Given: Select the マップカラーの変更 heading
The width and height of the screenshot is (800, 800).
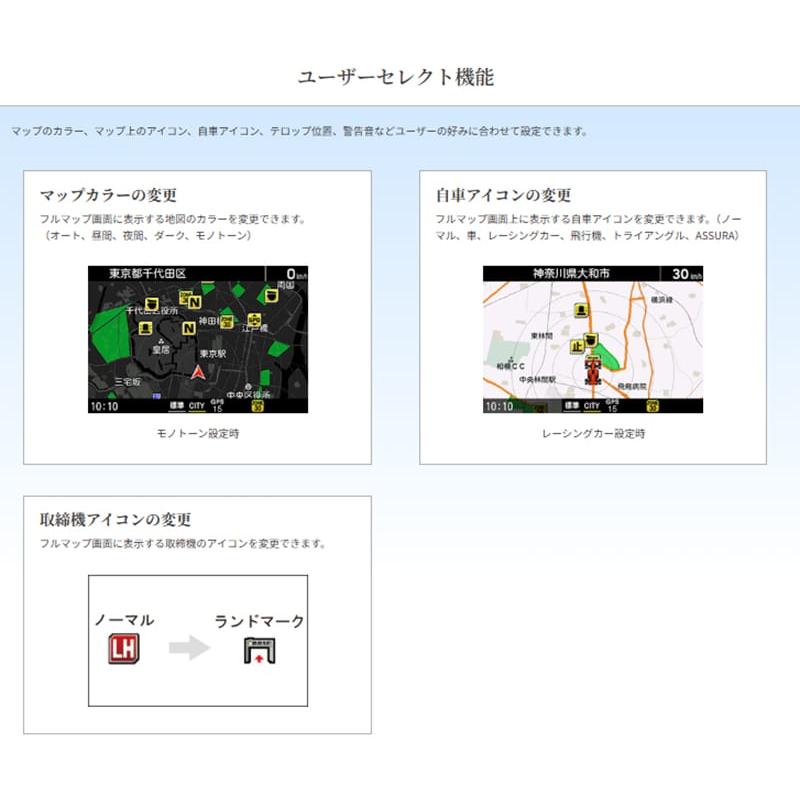Looking at the screenshot, I should tap(108, 195).
